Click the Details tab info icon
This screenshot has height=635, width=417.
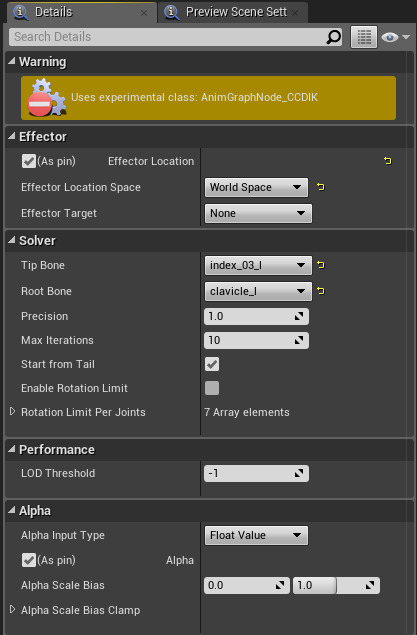20,12
